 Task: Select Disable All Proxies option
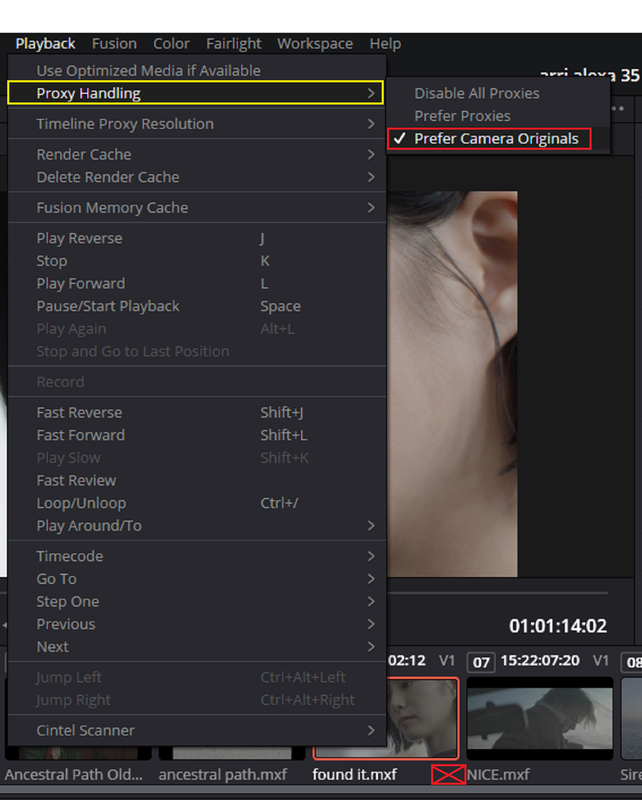coord(498,93)
